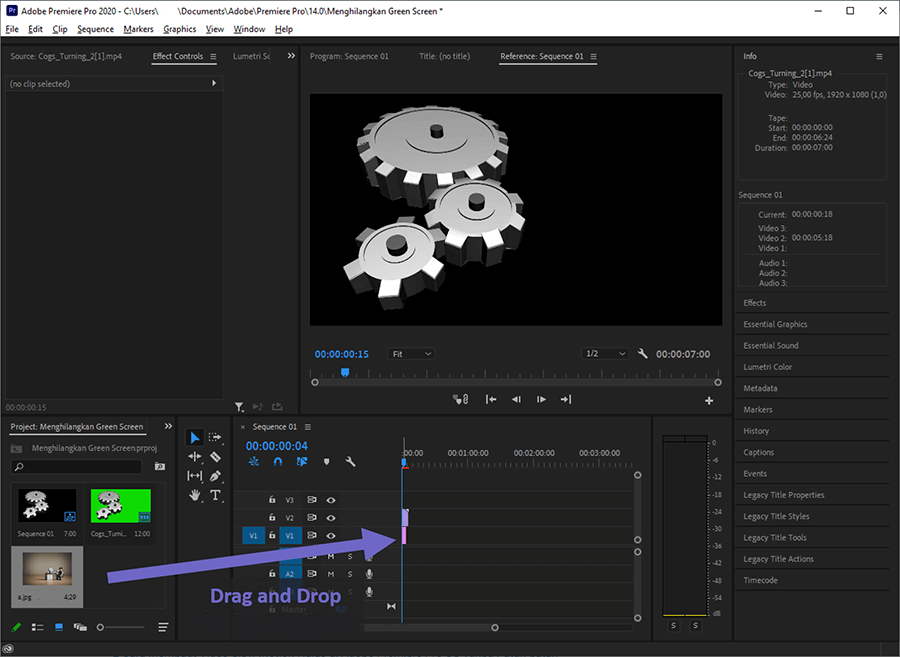The width and height of the screenshot is (900, 657).
Task: Open the project Sort Icons menu
Action: click(163, 627)
